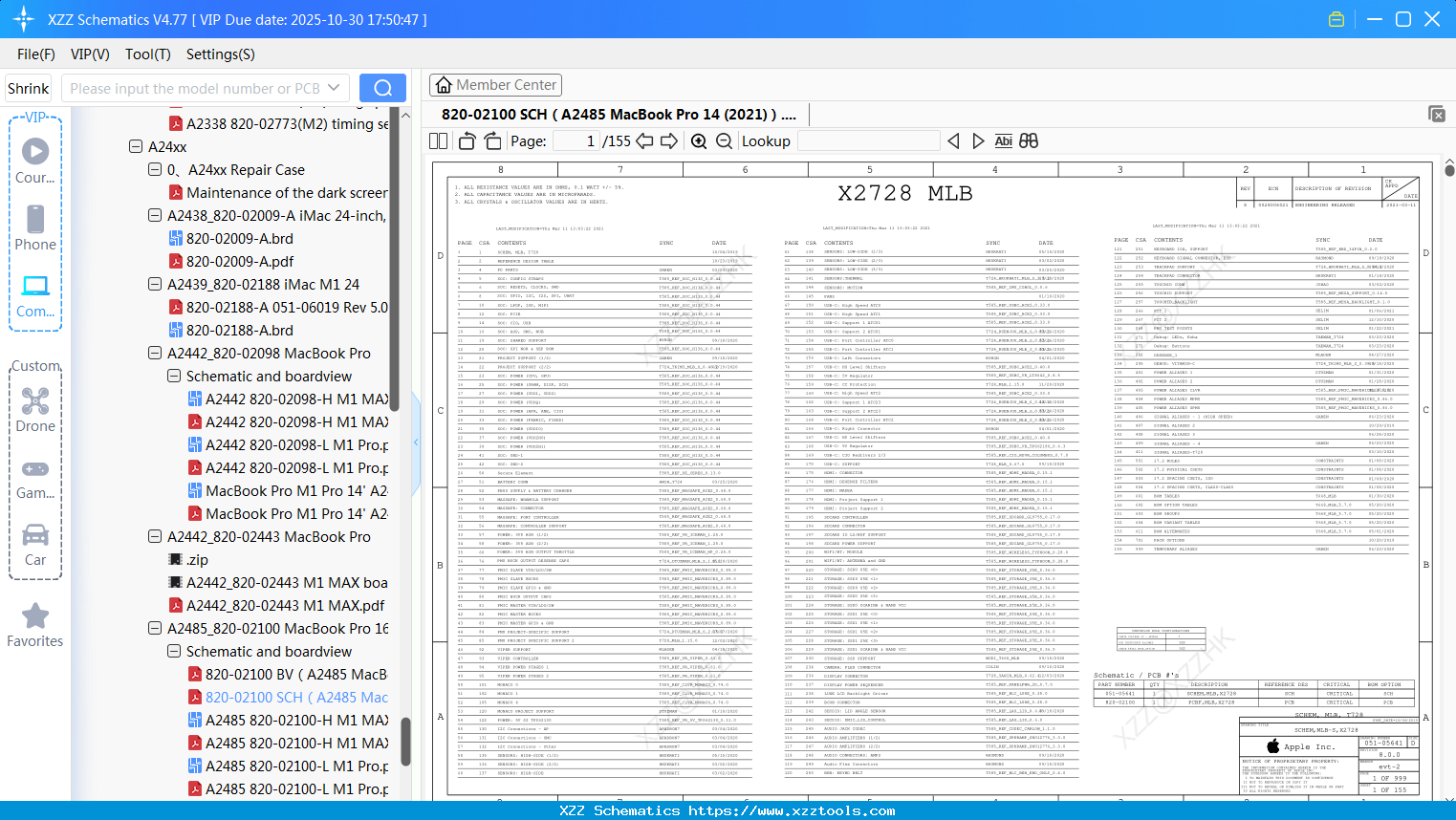Screen dimensions: 1456x820
Task: Open A2442_820-02443 M1 MAX.pdf
Action: [276, 606]
